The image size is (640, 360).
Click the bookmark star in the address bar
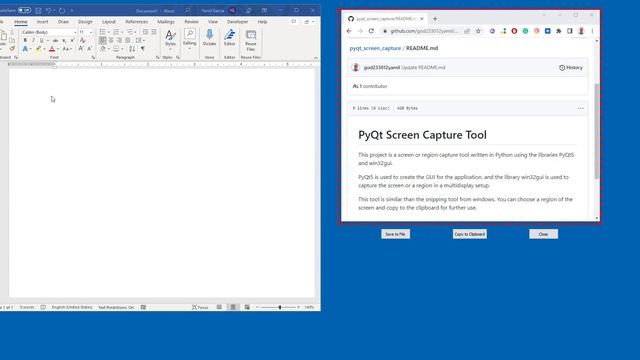(478, 31)
